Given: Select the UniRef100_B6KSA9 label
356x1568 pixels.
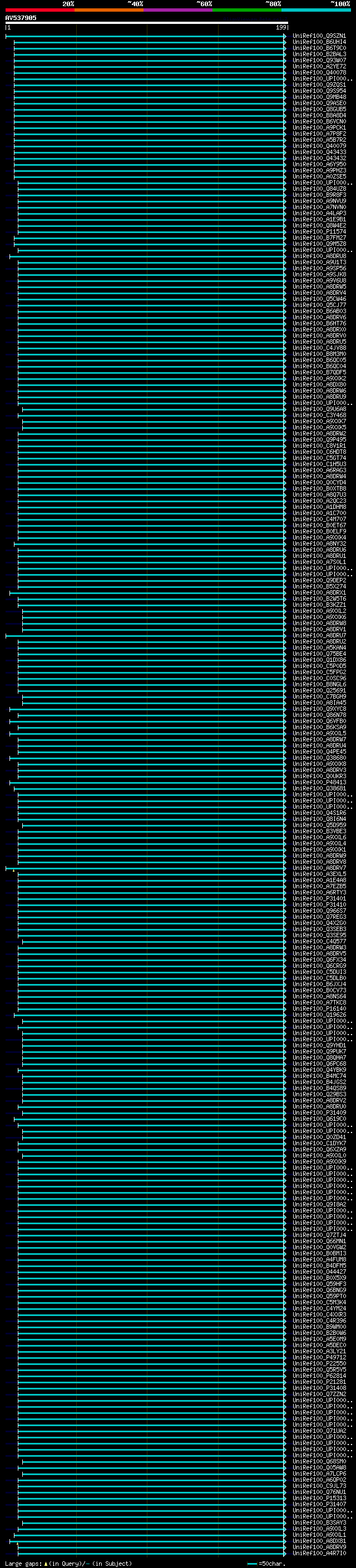Looking at the screenshot, I should (x=319, y=728).
